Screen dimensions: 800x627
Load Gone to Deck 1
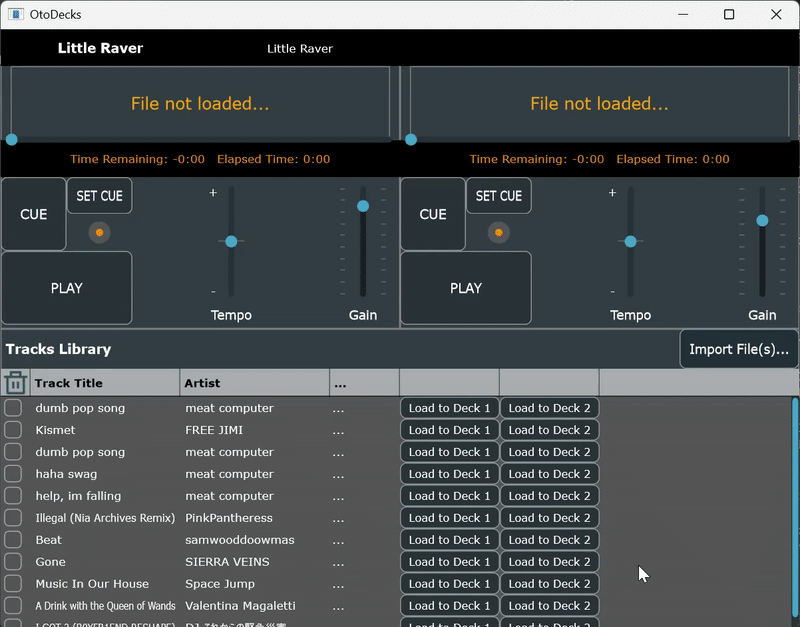point(449,562)
